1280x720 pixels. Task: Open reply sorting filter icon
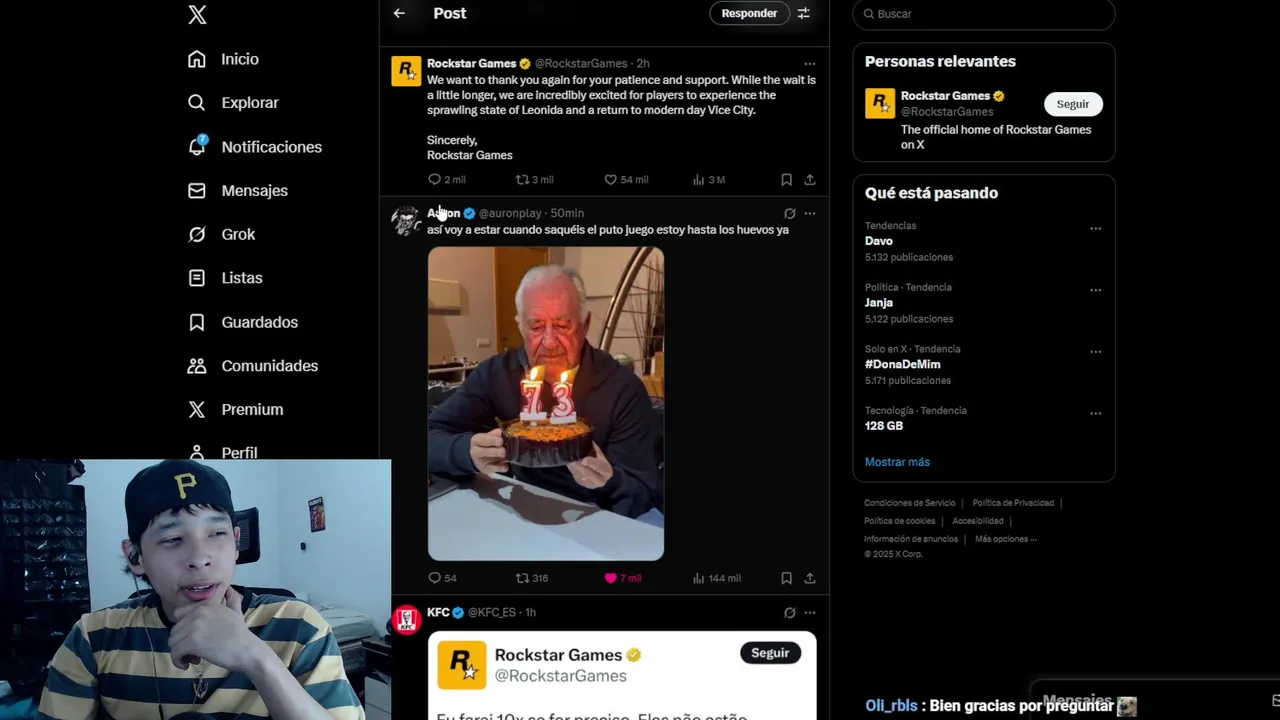tap(803, 13)
